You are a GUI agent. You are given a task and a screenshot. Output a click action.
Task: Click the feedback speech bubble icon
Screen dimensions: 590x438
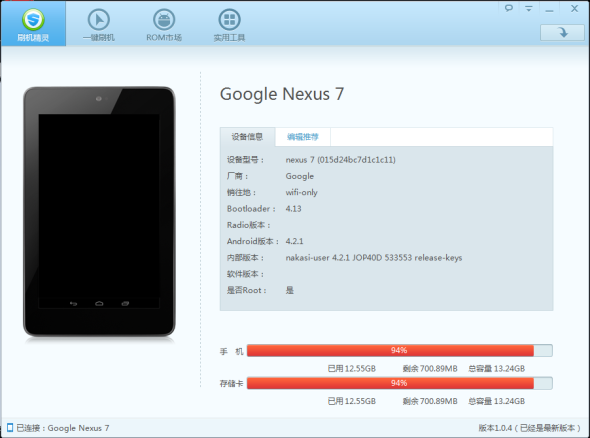point(509,8)
